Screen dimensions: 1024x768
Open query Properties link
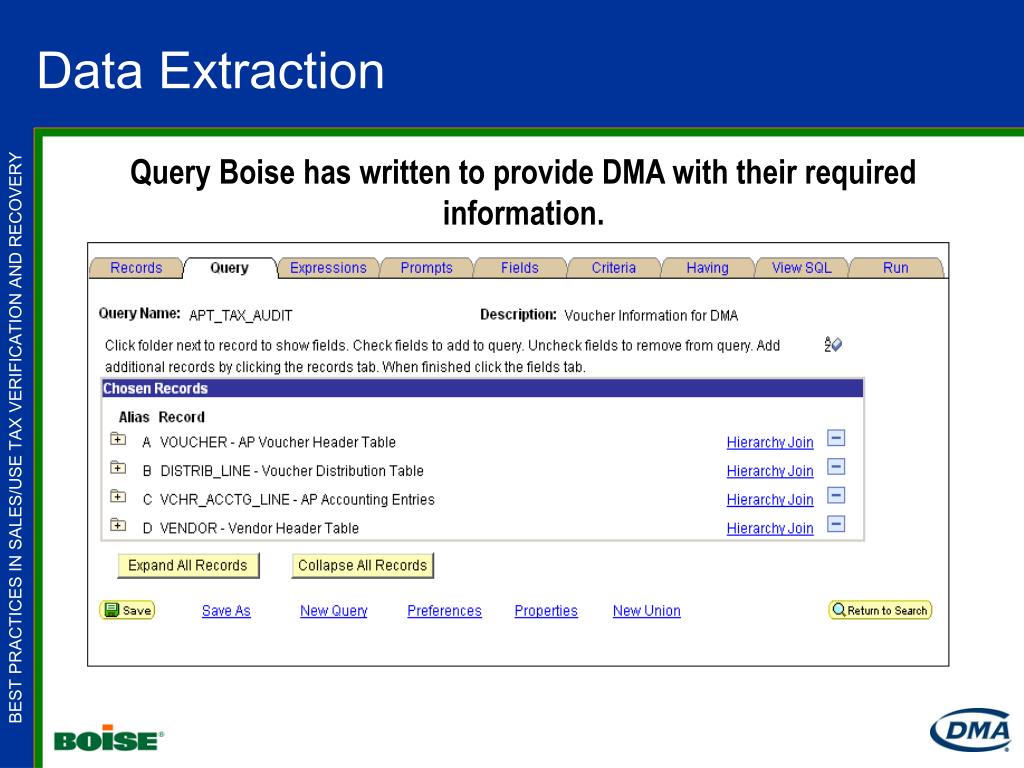click(x=546, y=611)
